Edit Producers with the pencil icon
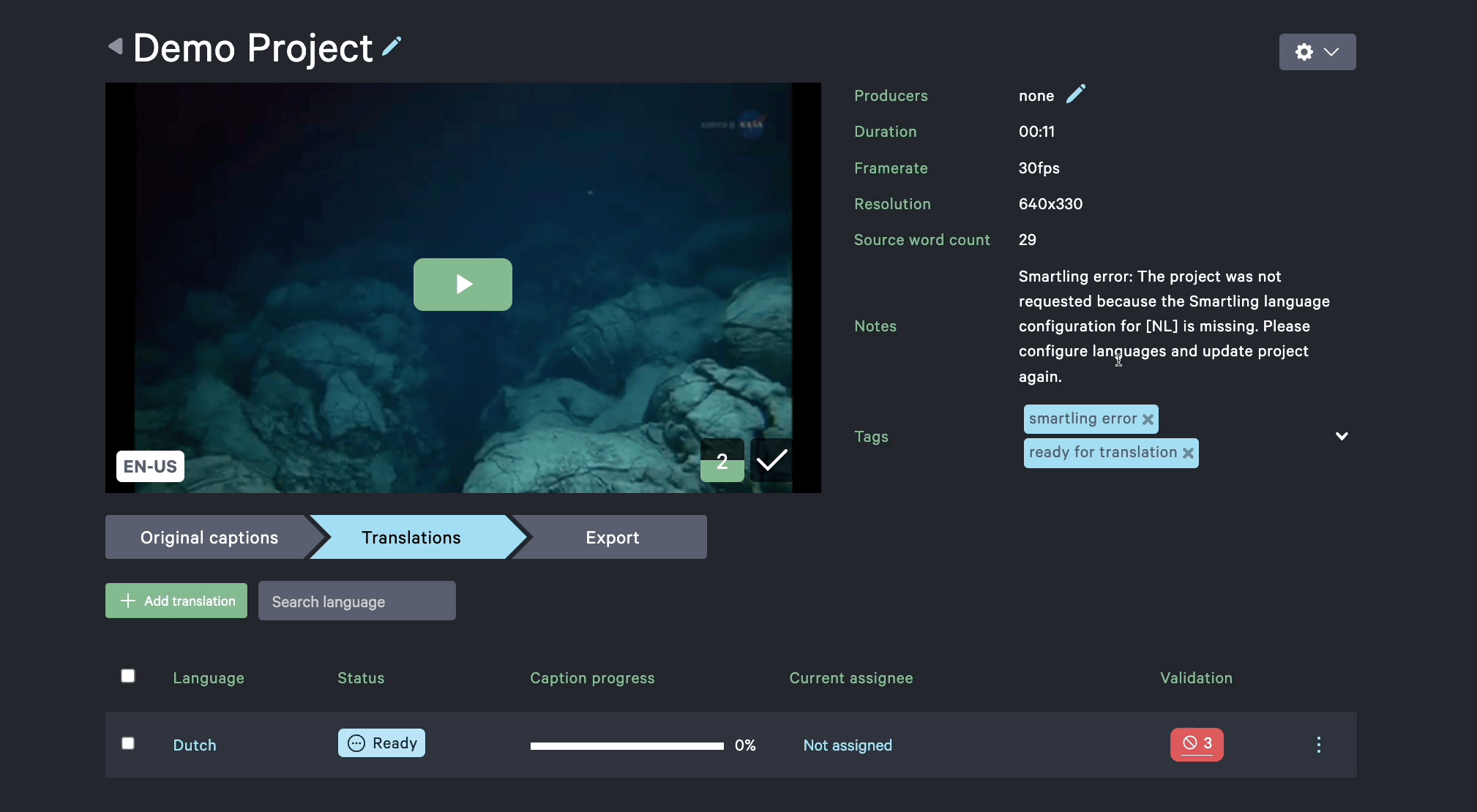This screenshot has height=812, width=1477. [1075, 94]
